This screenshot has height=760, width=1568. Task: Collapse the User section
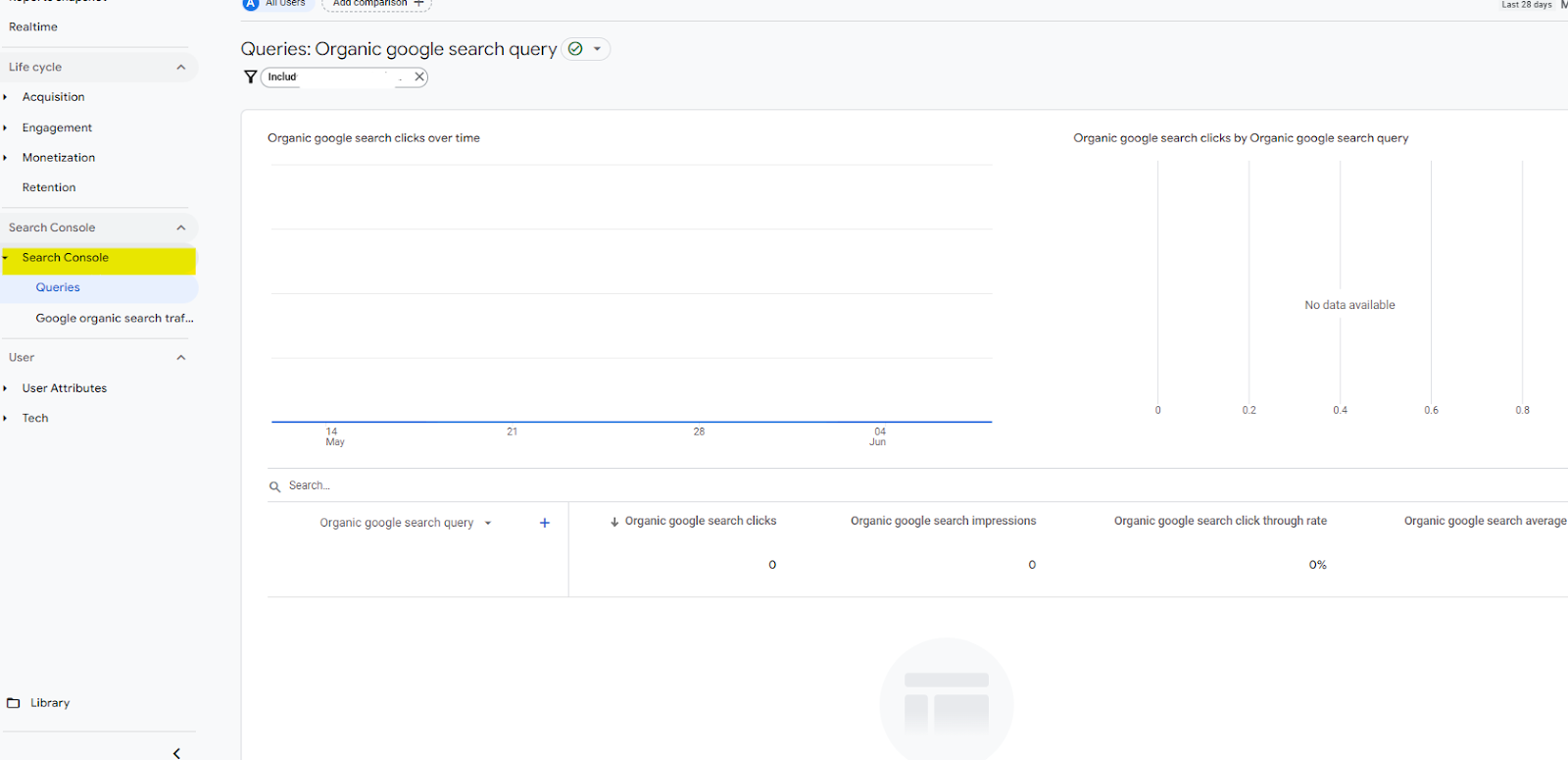181,358
